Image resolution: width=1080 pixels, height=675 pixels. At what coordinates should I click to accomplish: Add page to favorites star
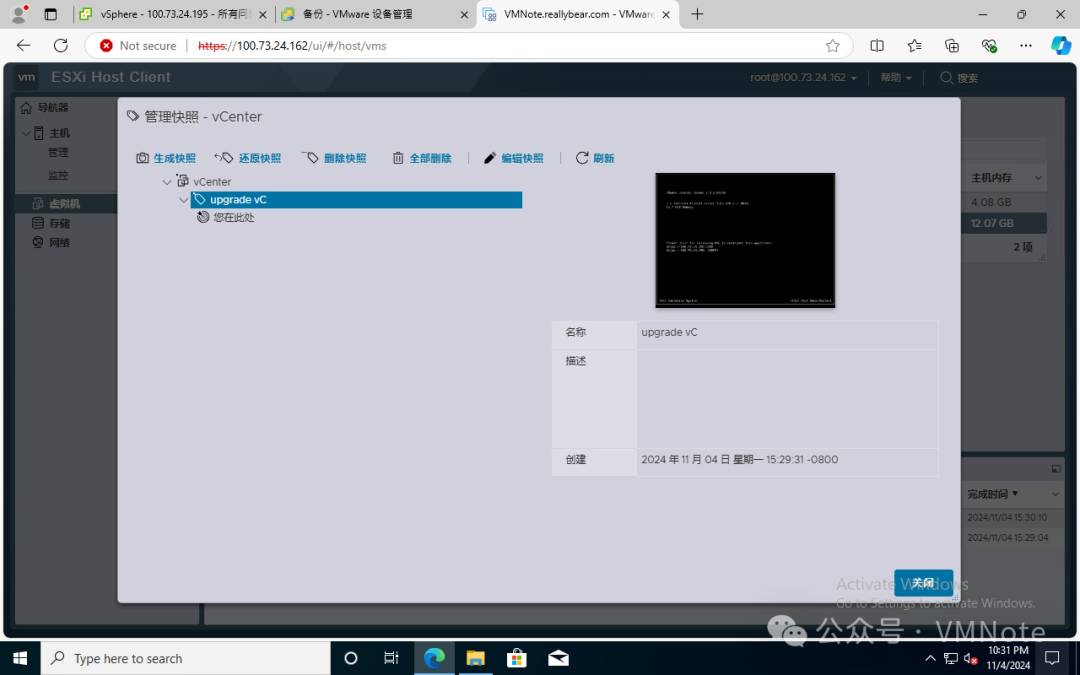point(833,45)
